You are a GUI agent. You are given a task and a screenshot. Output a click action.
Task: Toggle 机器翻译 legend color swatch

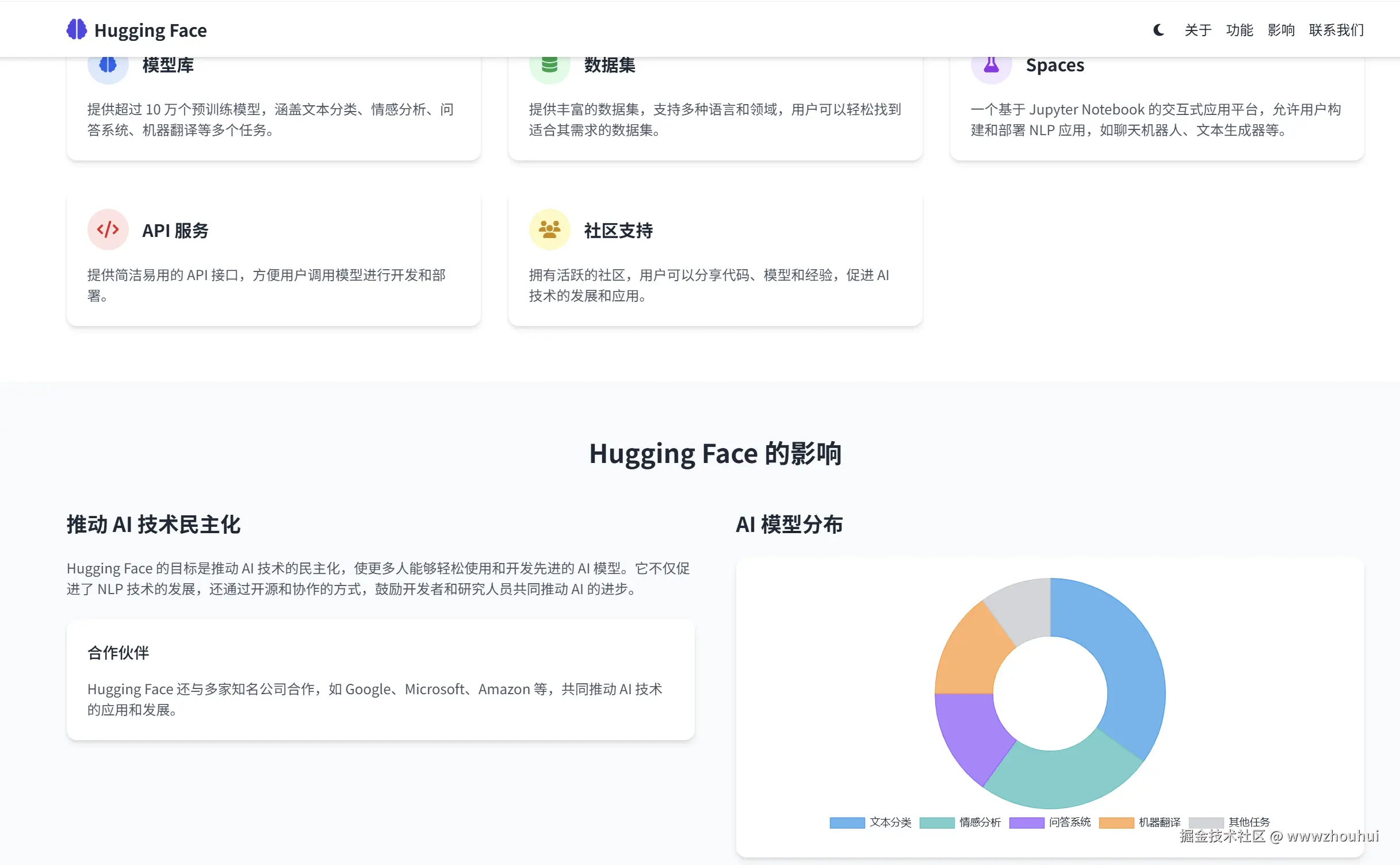1116,822
